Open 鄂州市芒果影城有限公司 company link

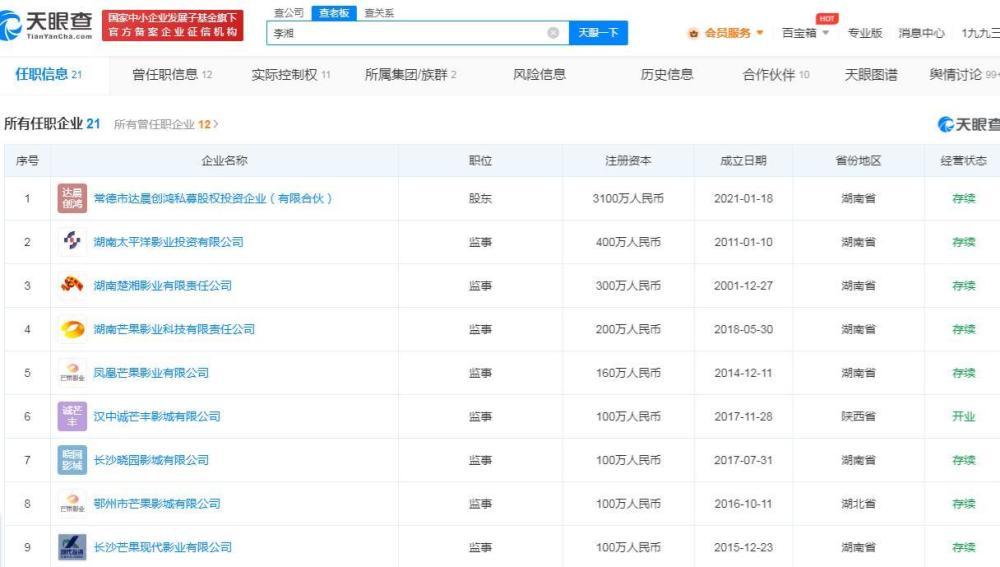157,503
